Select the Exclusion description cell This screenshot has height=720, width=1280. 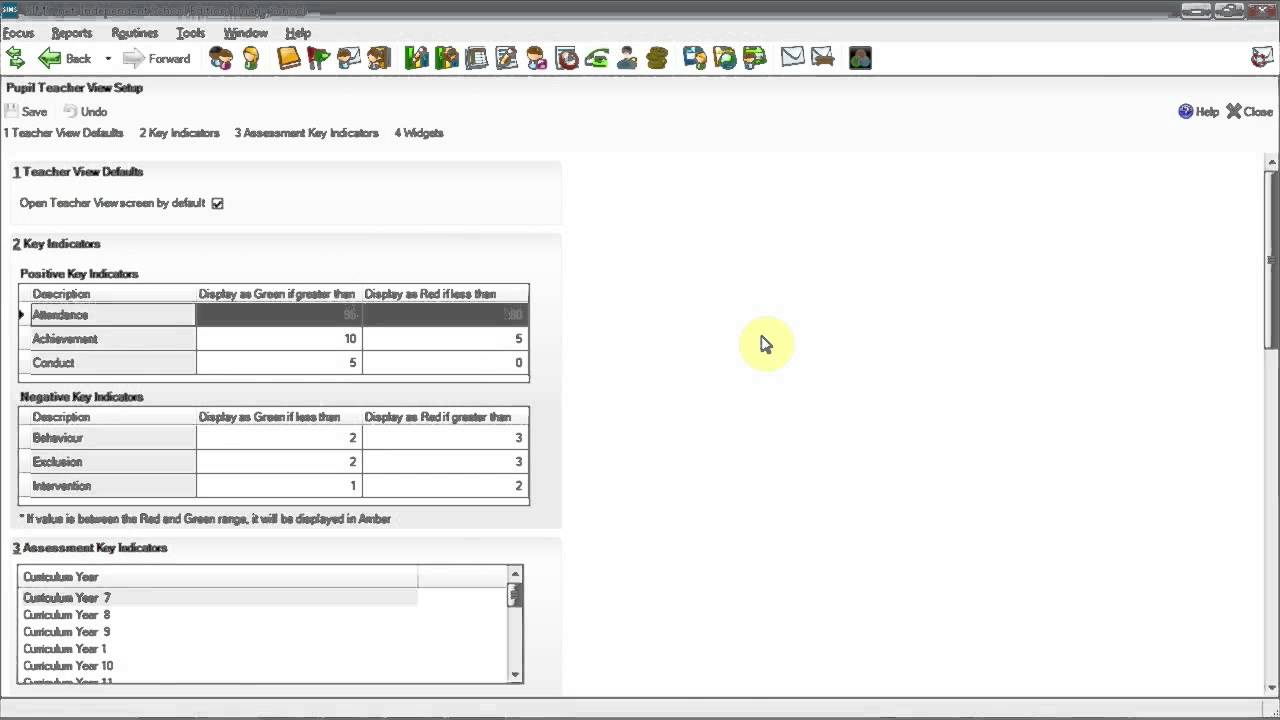pyautogui.click(x=113, y=462)
